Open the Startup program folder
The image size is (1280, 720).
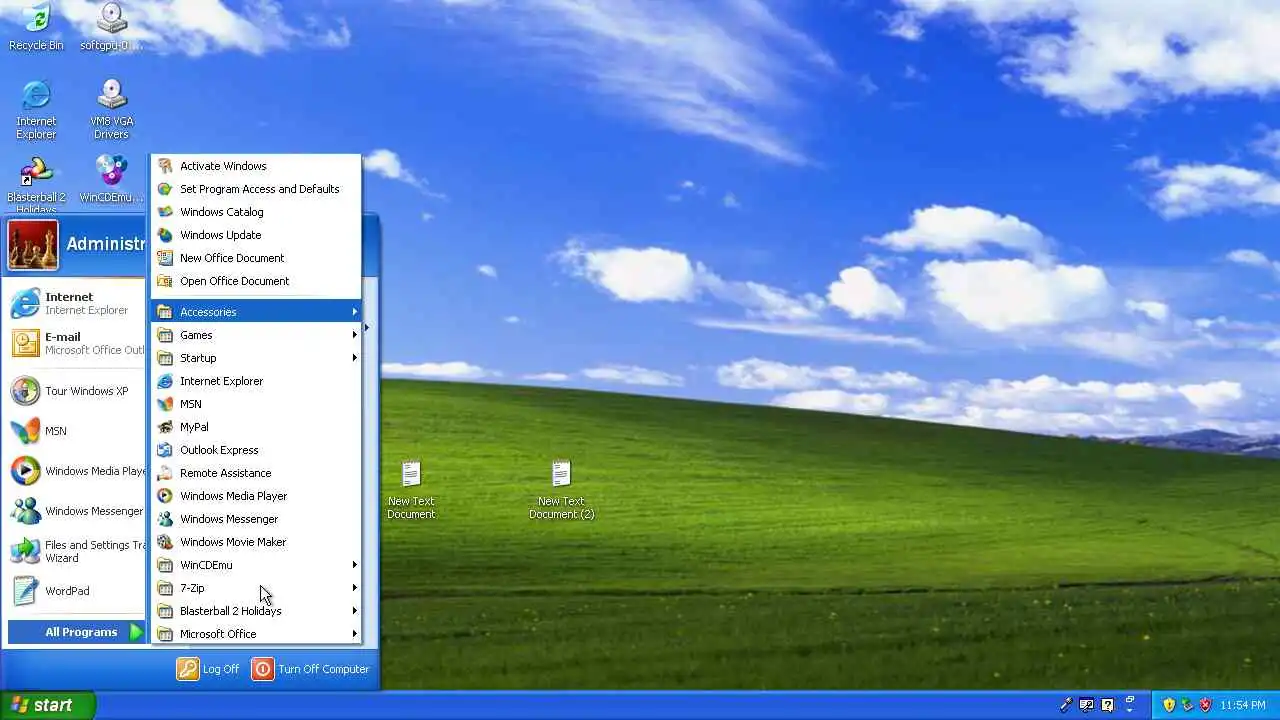pos(256,358)
